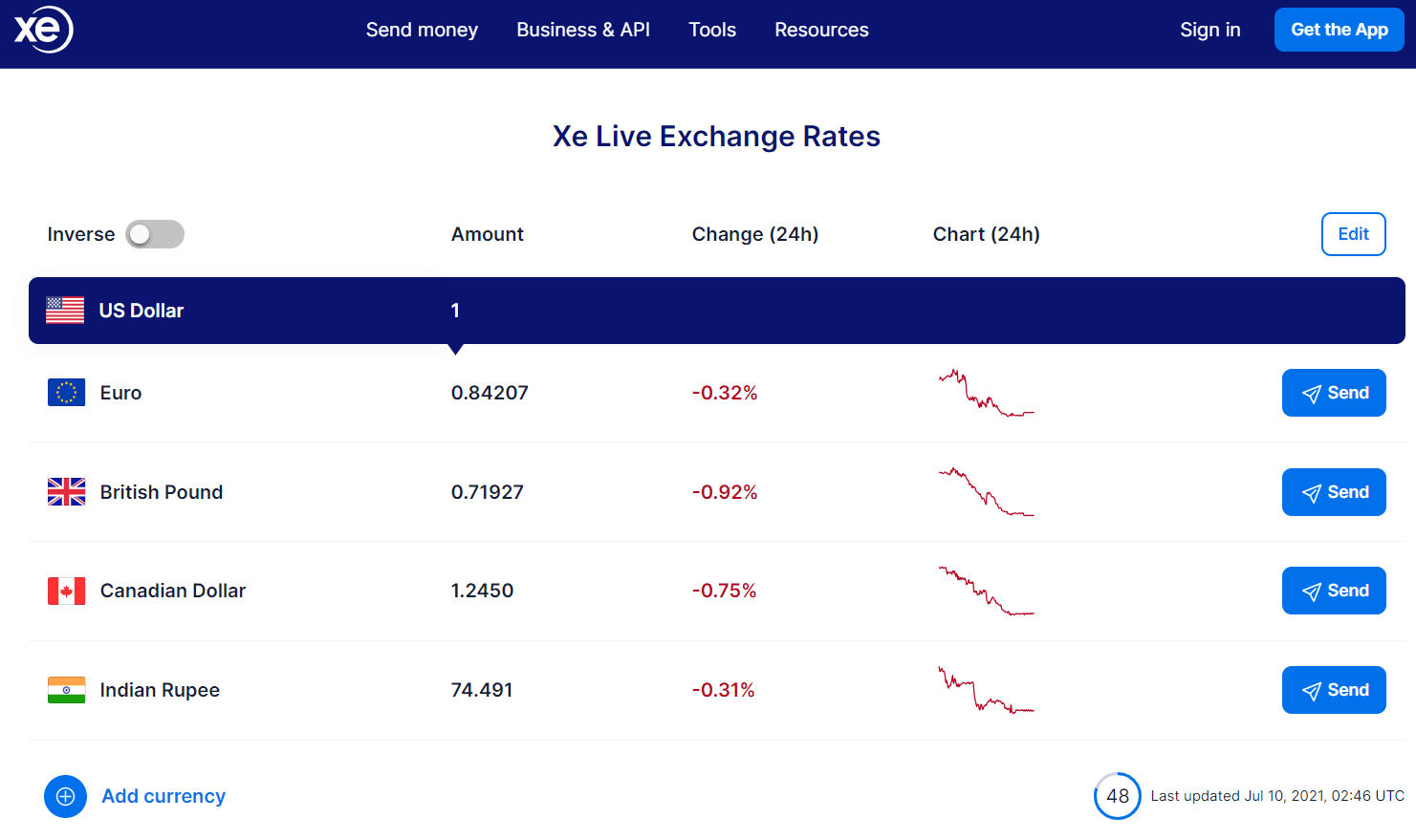
Task: Click the Indian Rupee flag icon
Action: pos(66,690)
